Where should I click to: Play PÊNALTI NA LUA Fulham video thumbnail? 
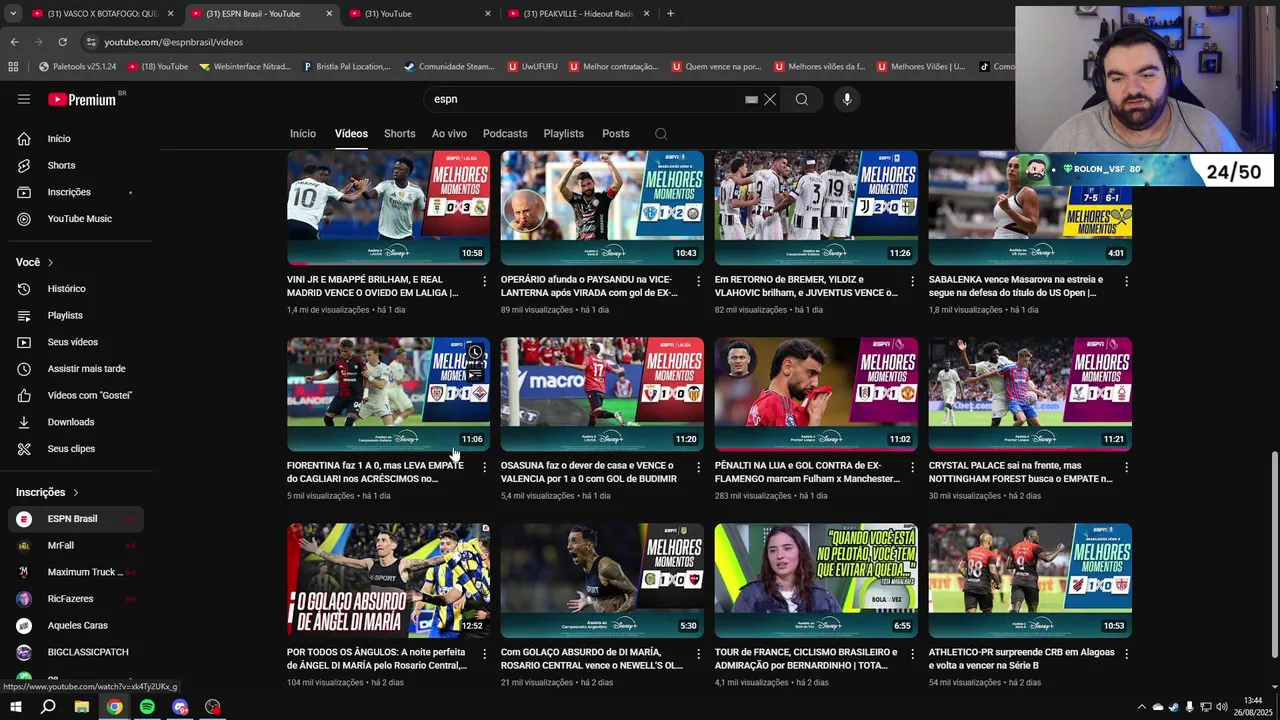pos(816,394)
